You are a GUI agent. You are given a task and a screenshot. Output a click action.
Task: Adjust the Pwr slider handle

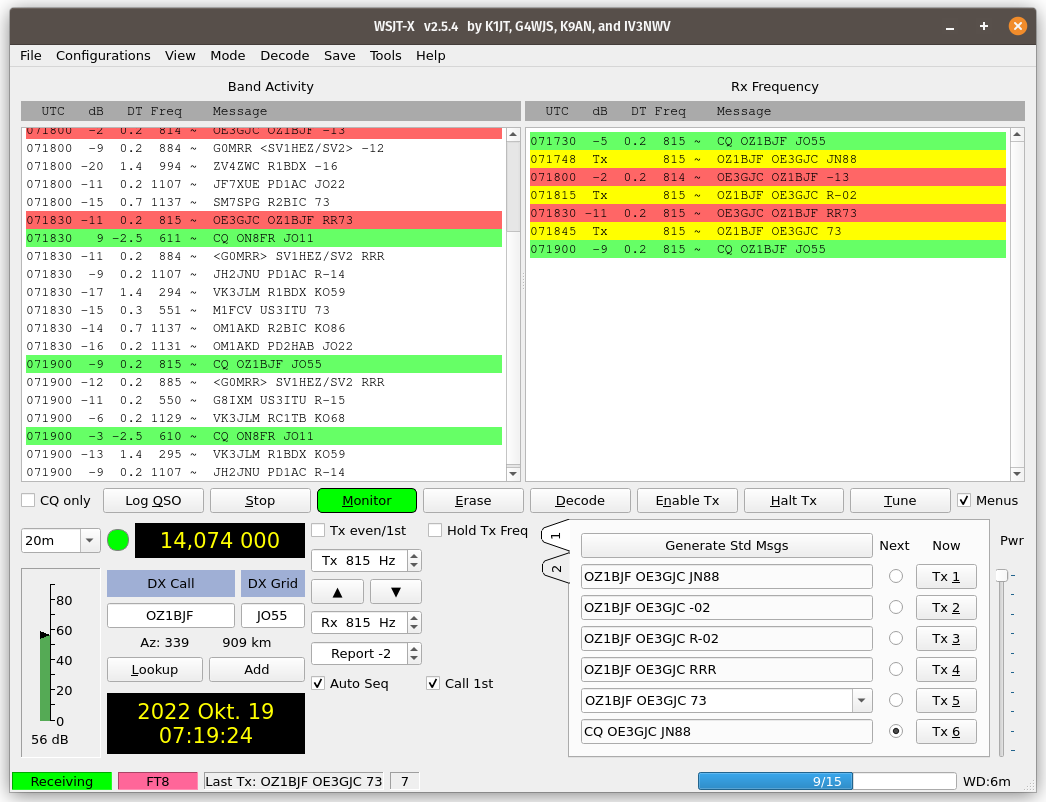coord(1001,575)
